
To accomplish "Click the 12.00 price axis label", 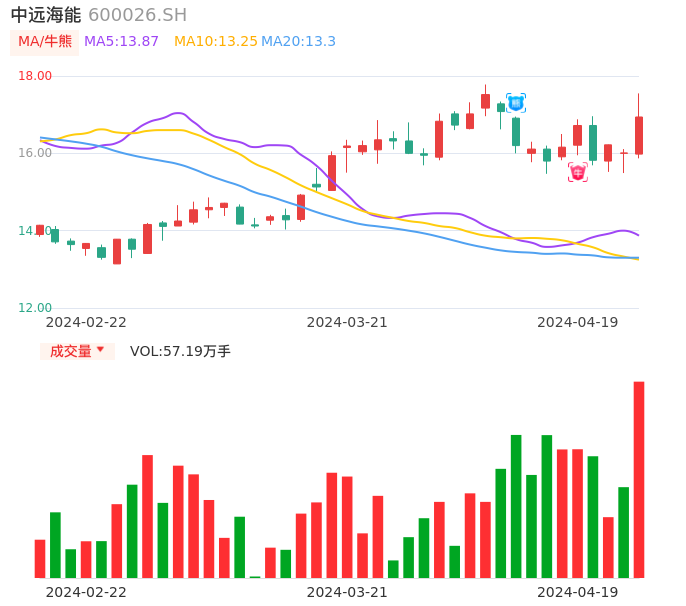I will 35,308.
